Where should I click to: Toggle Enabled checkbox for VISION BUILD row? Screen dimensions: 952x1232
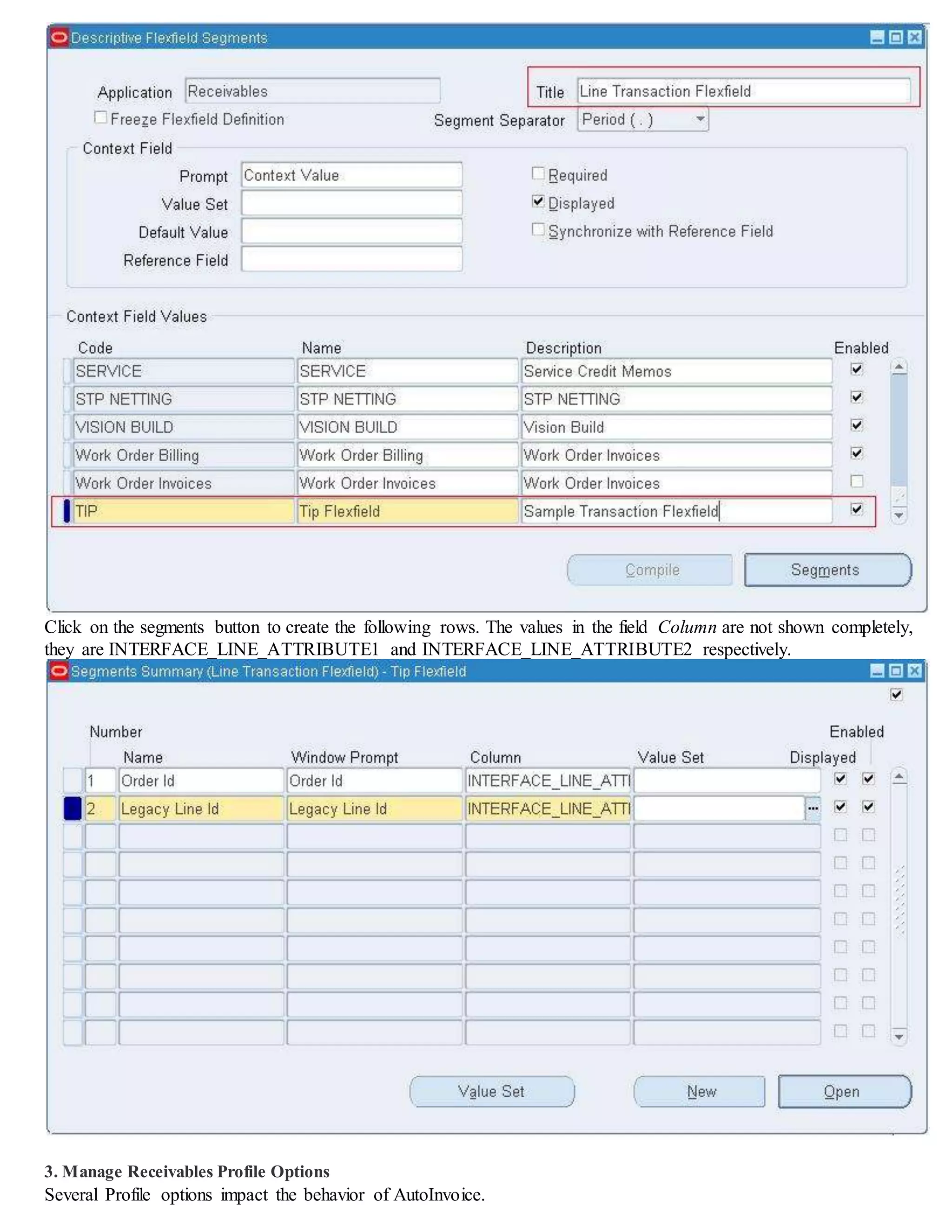pos(856,425)
